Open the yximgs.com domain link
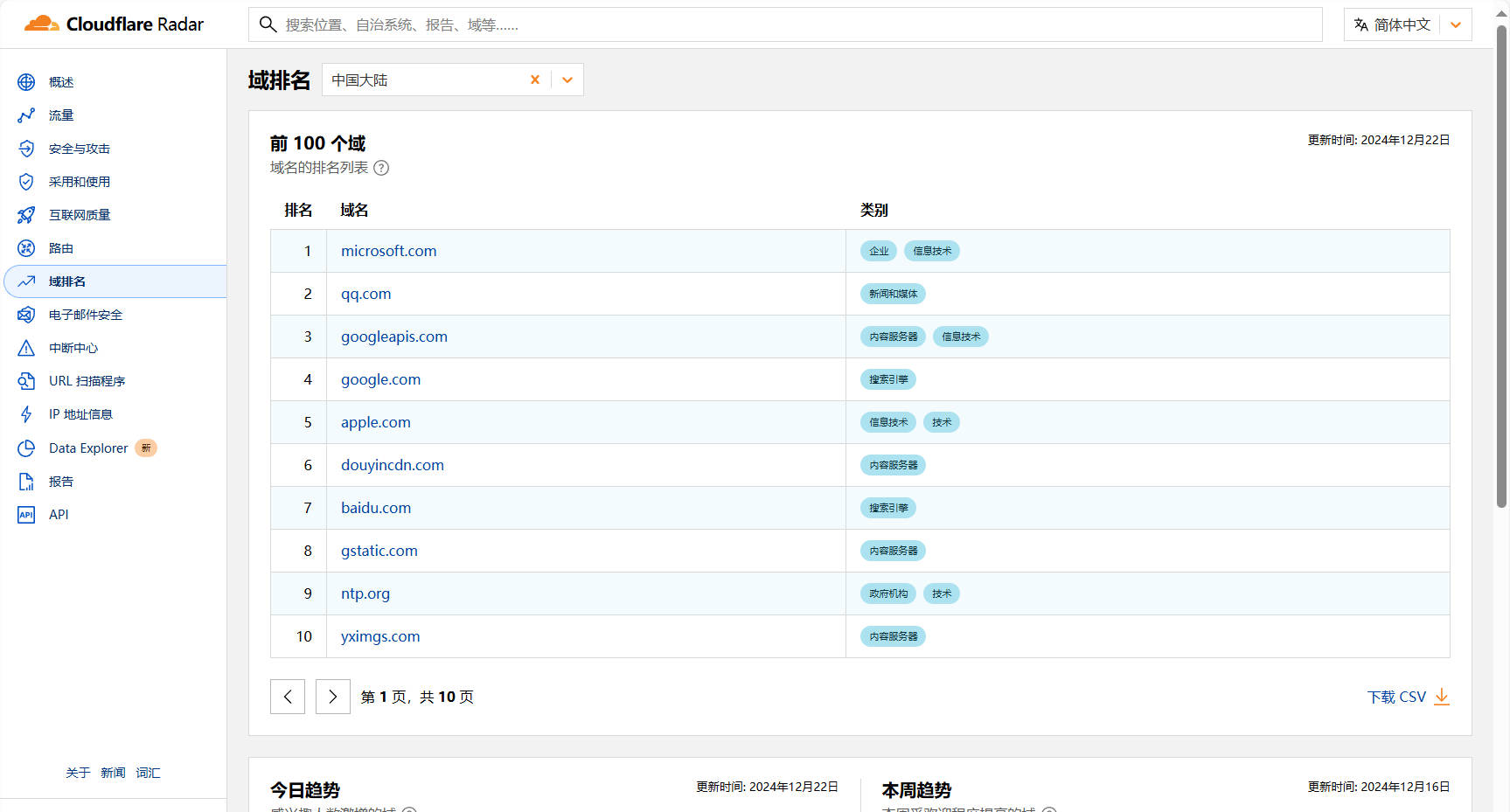The width and height of the screenshot is (1510, 812). pos(379,636)
